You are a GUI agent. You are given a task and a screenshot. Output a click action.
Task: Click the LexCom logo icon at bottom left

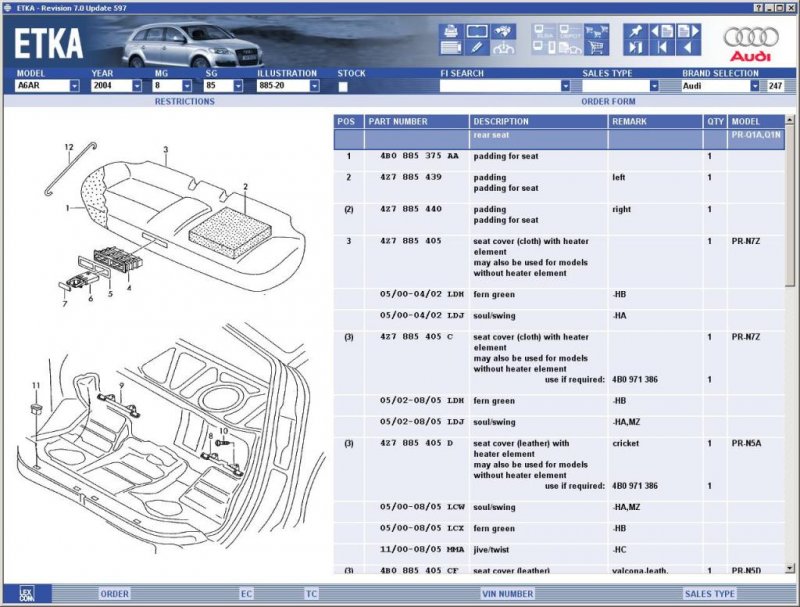[26, 593]
